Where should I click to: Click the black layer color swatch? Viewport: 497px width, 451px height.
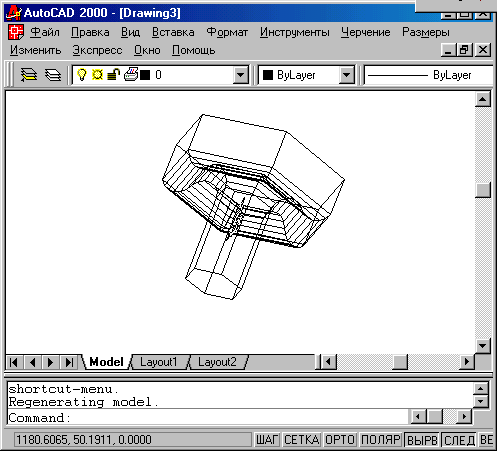click(145, 75)
